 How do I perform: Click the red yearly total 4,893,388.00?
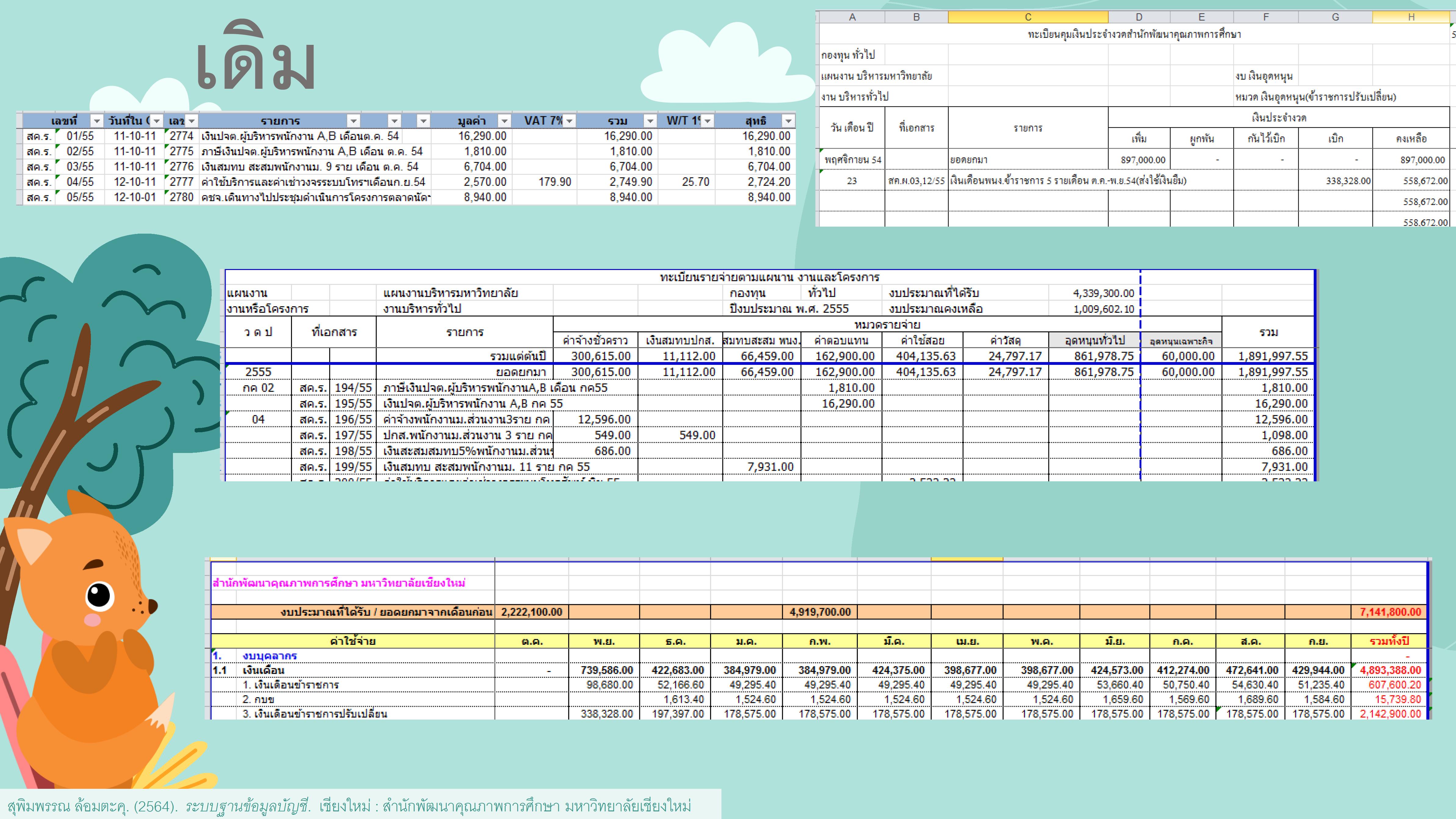(1390, 670)
